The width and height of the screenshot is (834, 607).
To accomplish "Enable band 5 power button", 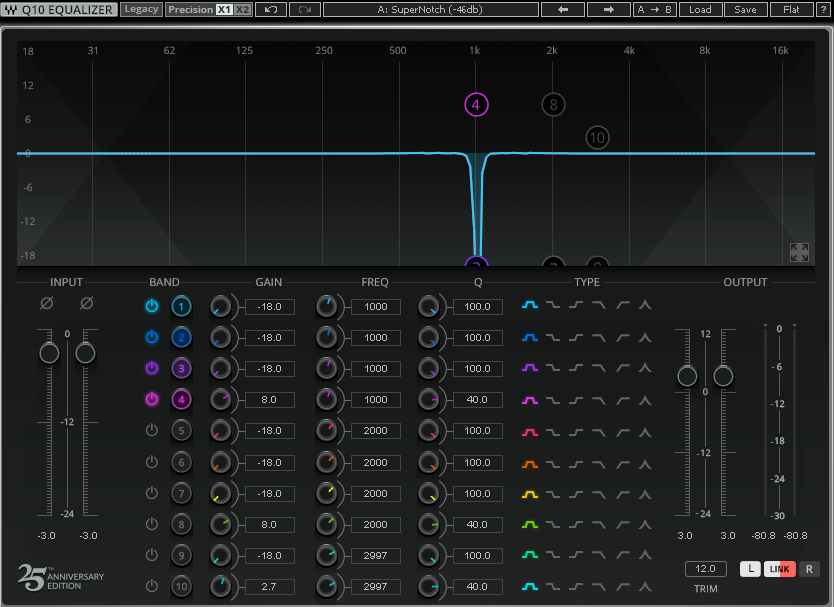I will click(152, 430).
